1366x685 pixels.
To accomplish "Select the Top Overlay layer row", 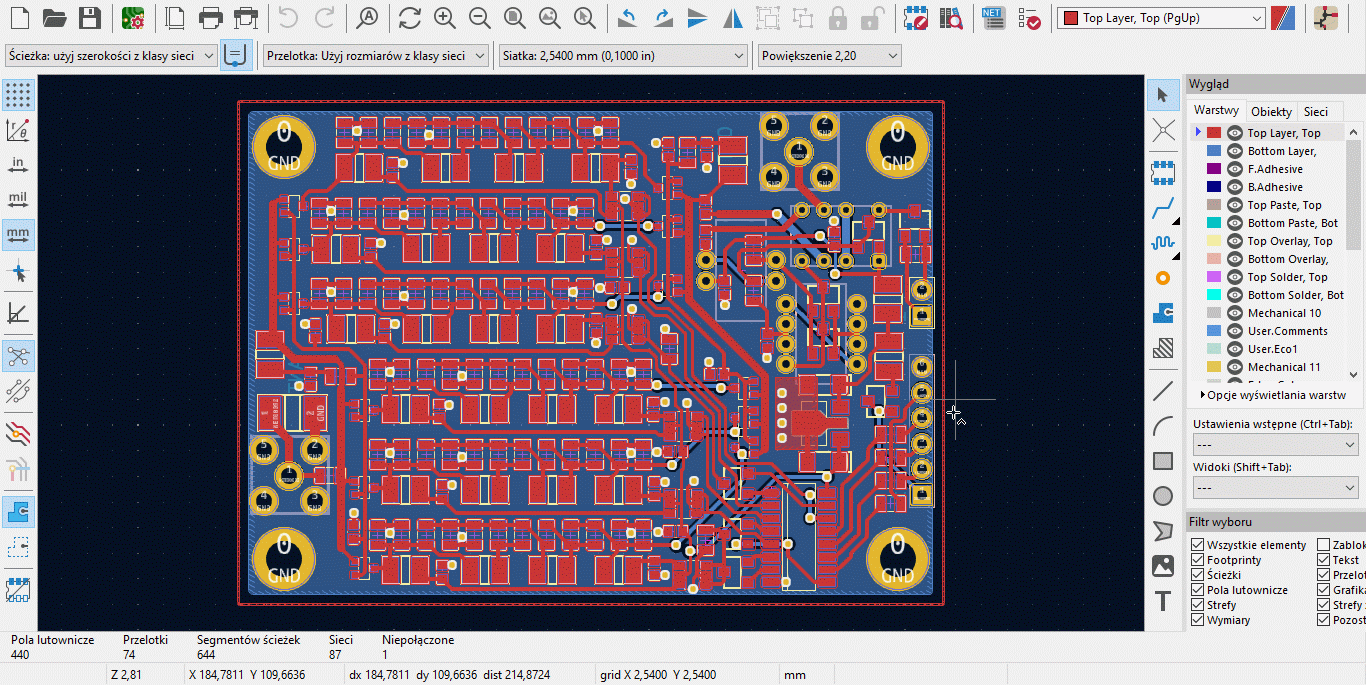I will click(1289, 241).
